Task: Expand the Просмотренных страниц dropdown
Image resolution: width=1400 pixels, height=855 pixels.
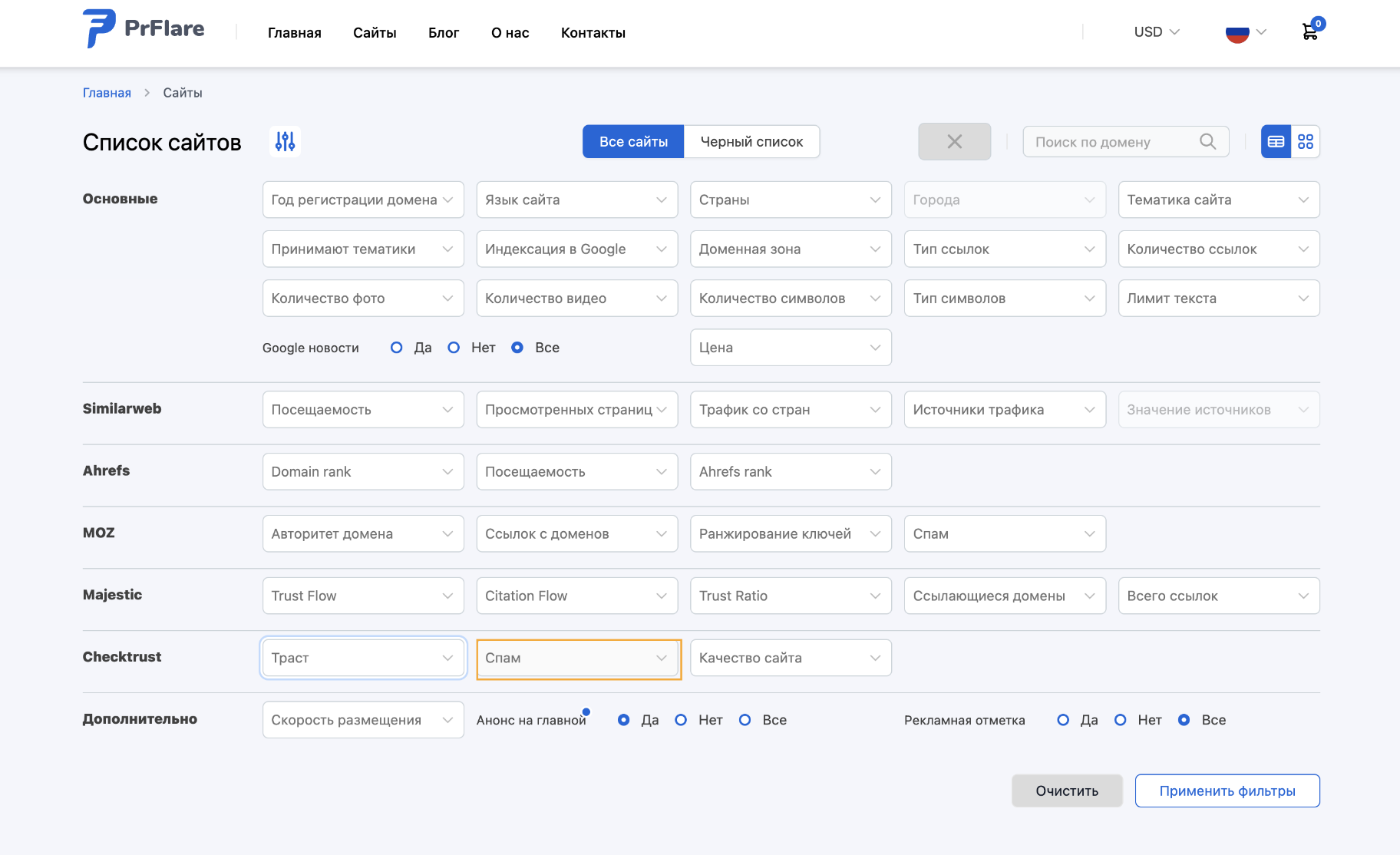Action: click(x=577, y=410)
